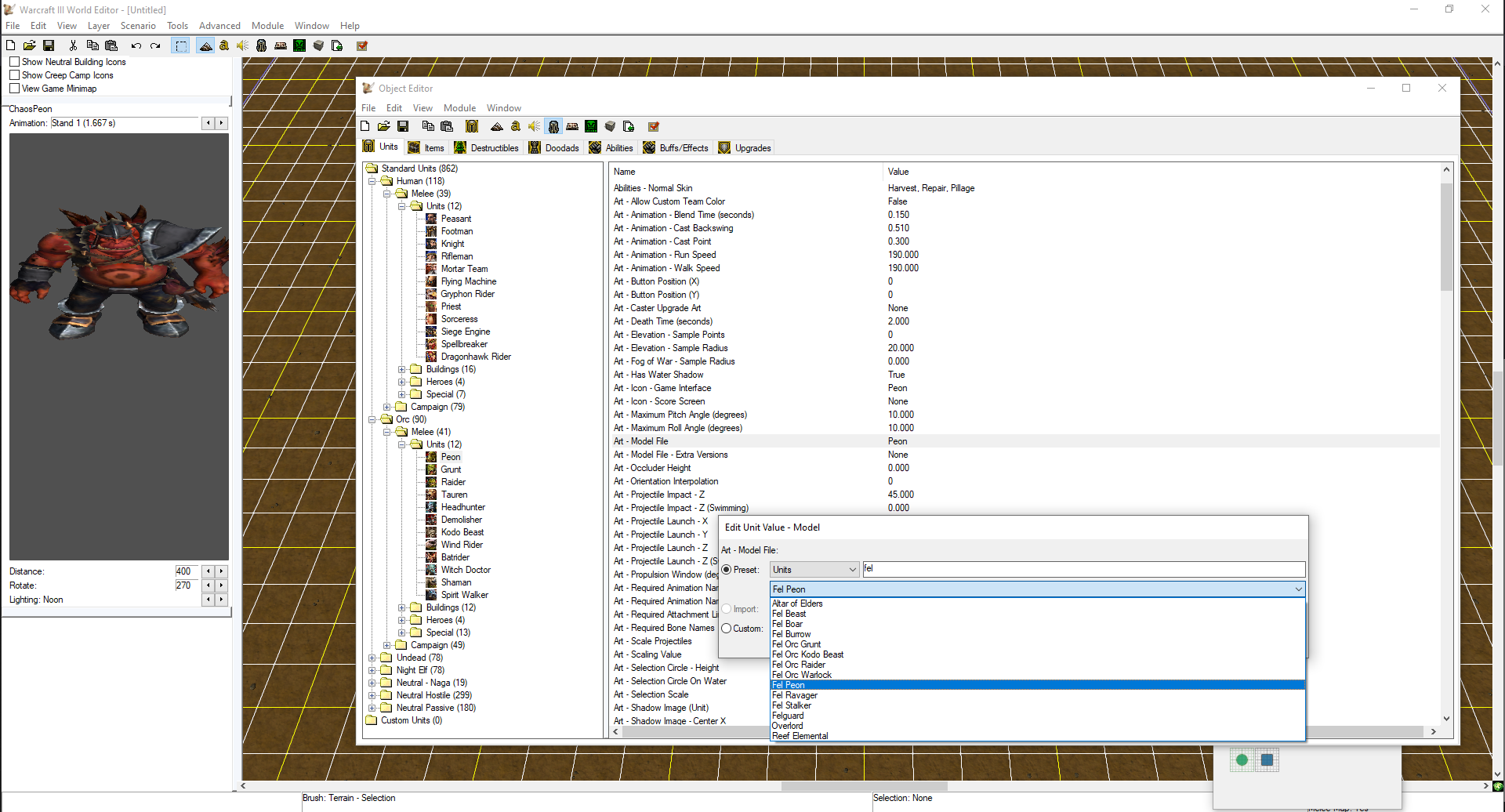Switch to the Abilities tab
The image size is (1505, 812).
[x=611, y=148]
